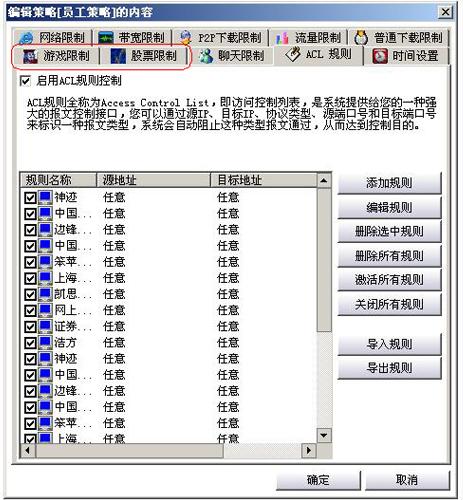Uncheck the 凯思 rule checkbox
Viewport: 463px width, 500px height.
coord(30,295)
